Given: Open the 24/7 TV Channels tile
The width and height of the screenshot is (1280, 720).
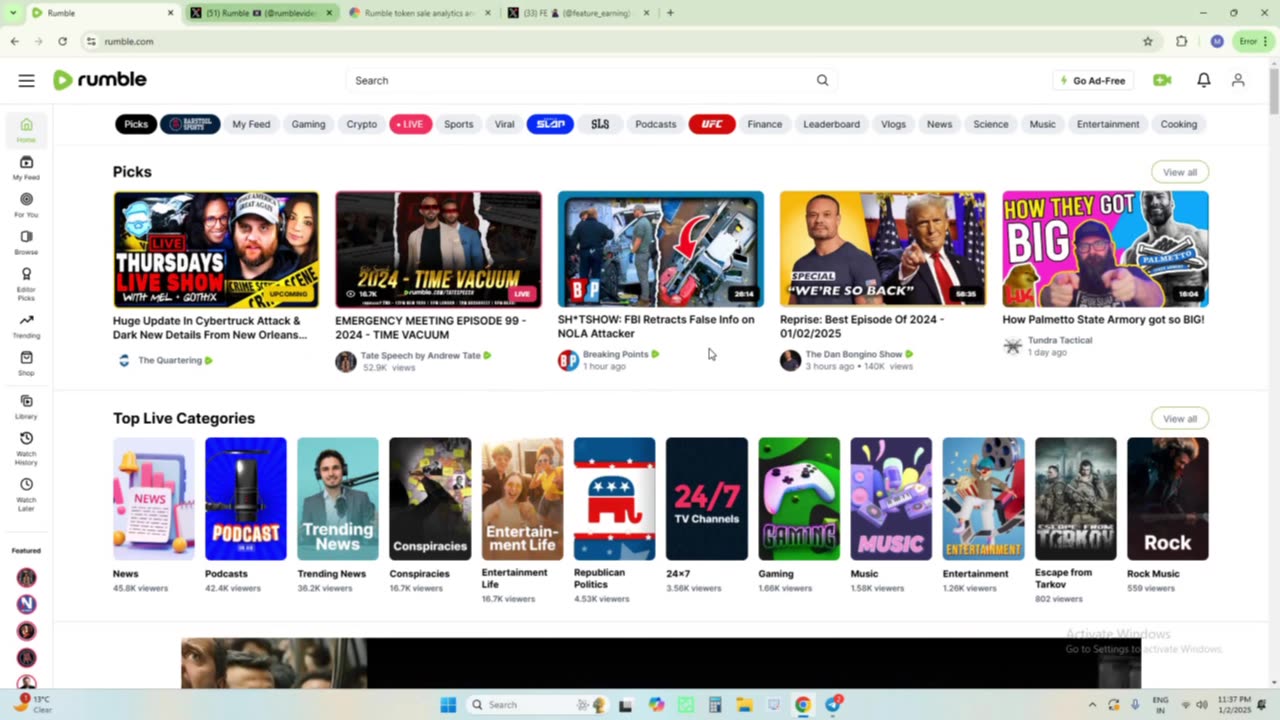Looking at the screenshot, I should (x=707, y=499).
